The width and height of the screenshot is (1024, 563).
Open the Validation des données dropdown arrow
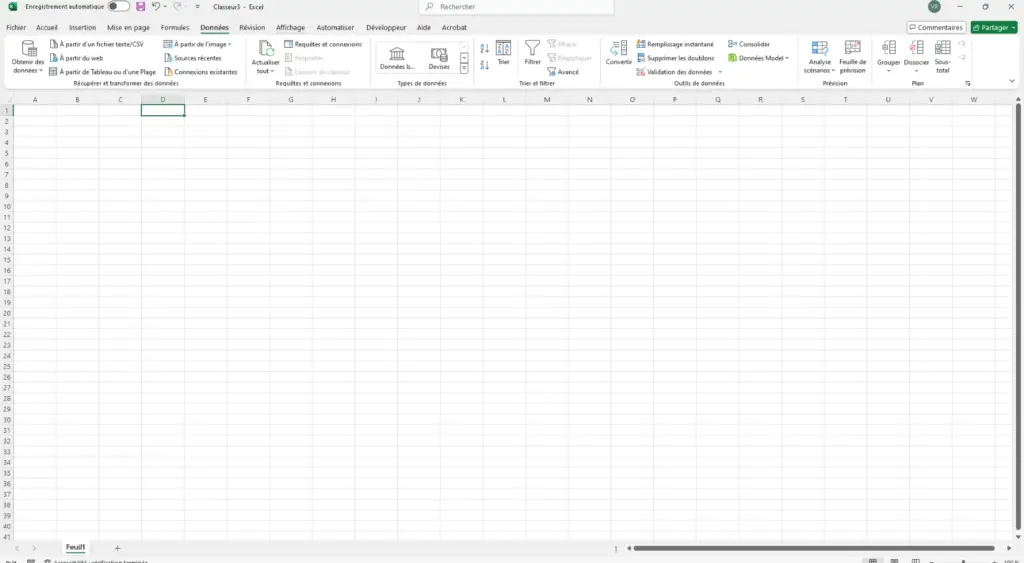point(720,72)
